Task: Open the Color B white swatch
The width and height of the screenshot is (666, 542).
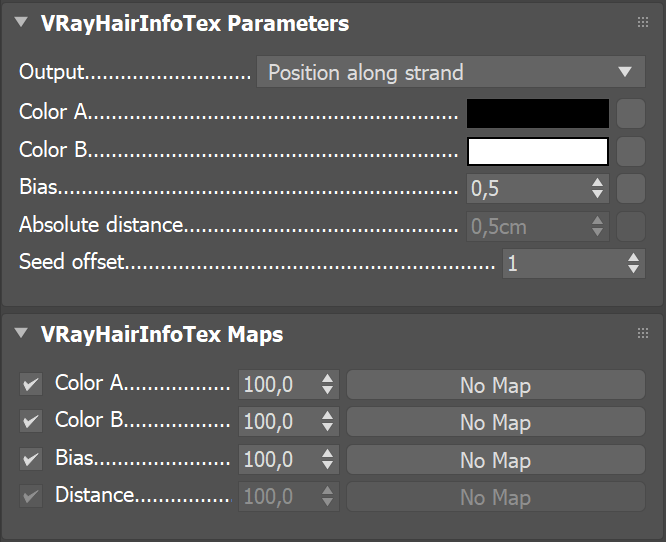Action: (x=538, y=151)
